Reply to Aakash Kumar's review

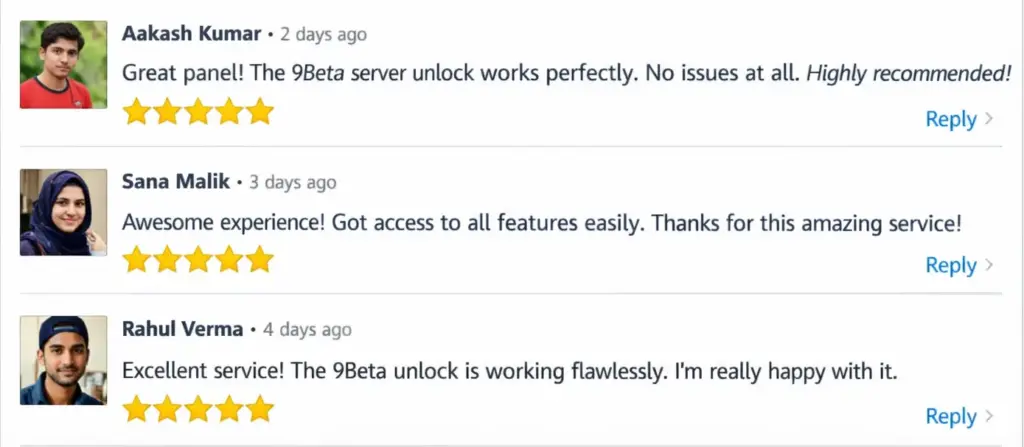pyautogui.click(x=950, y=119)
